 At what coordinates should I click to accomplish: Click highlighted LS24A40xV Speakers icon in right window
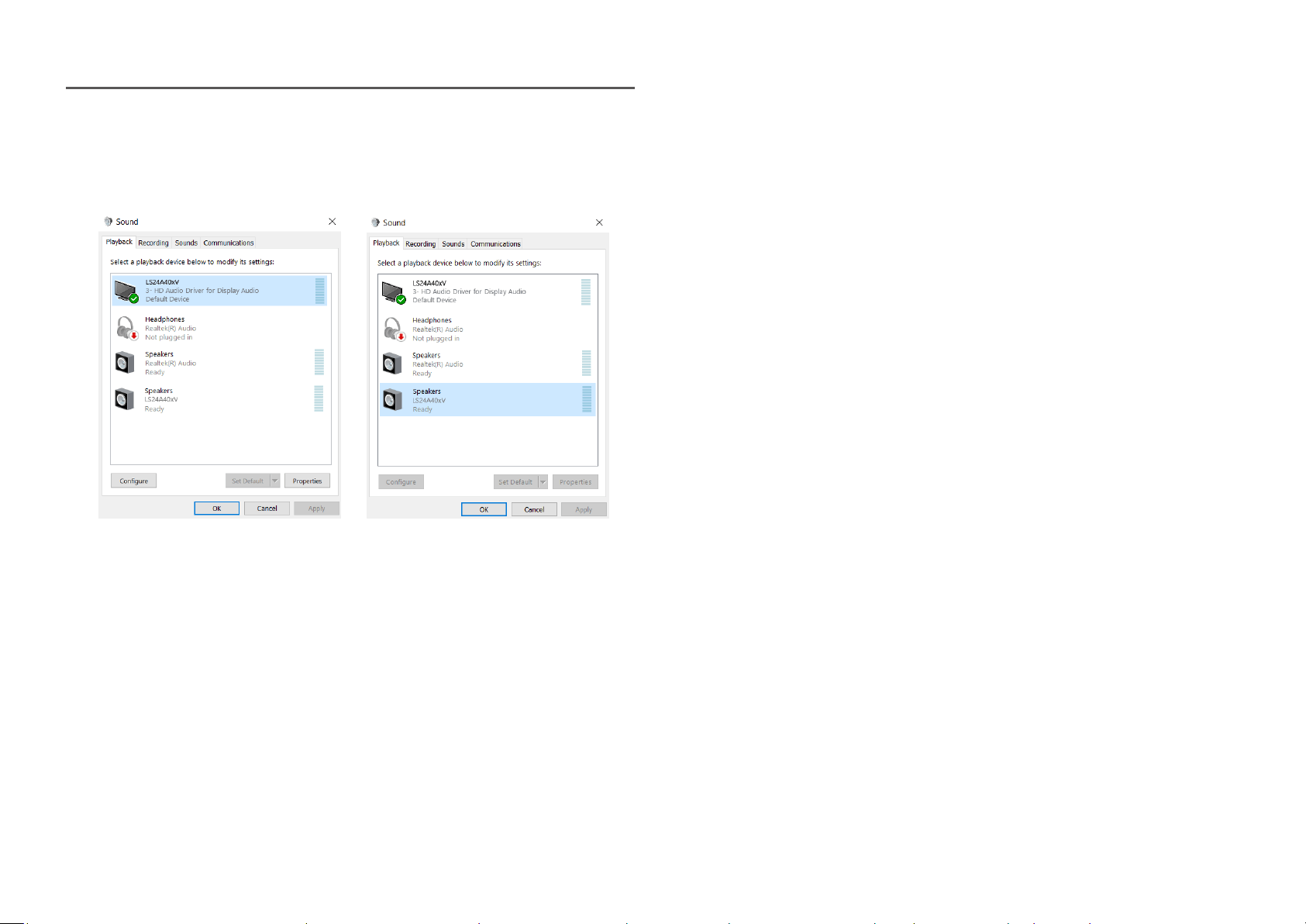[x=392, y=400]
